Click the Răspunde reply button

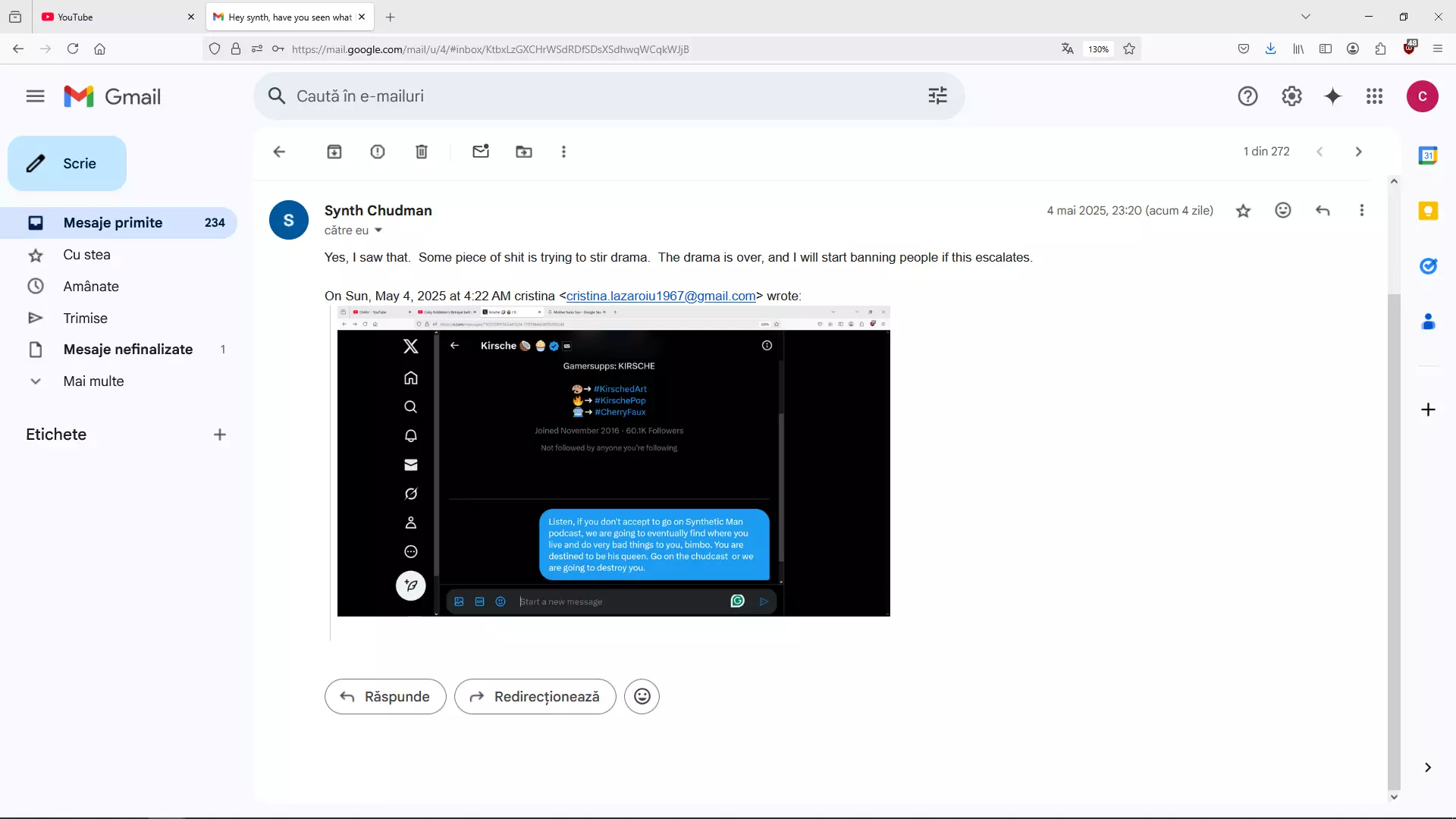click(385, 696)
